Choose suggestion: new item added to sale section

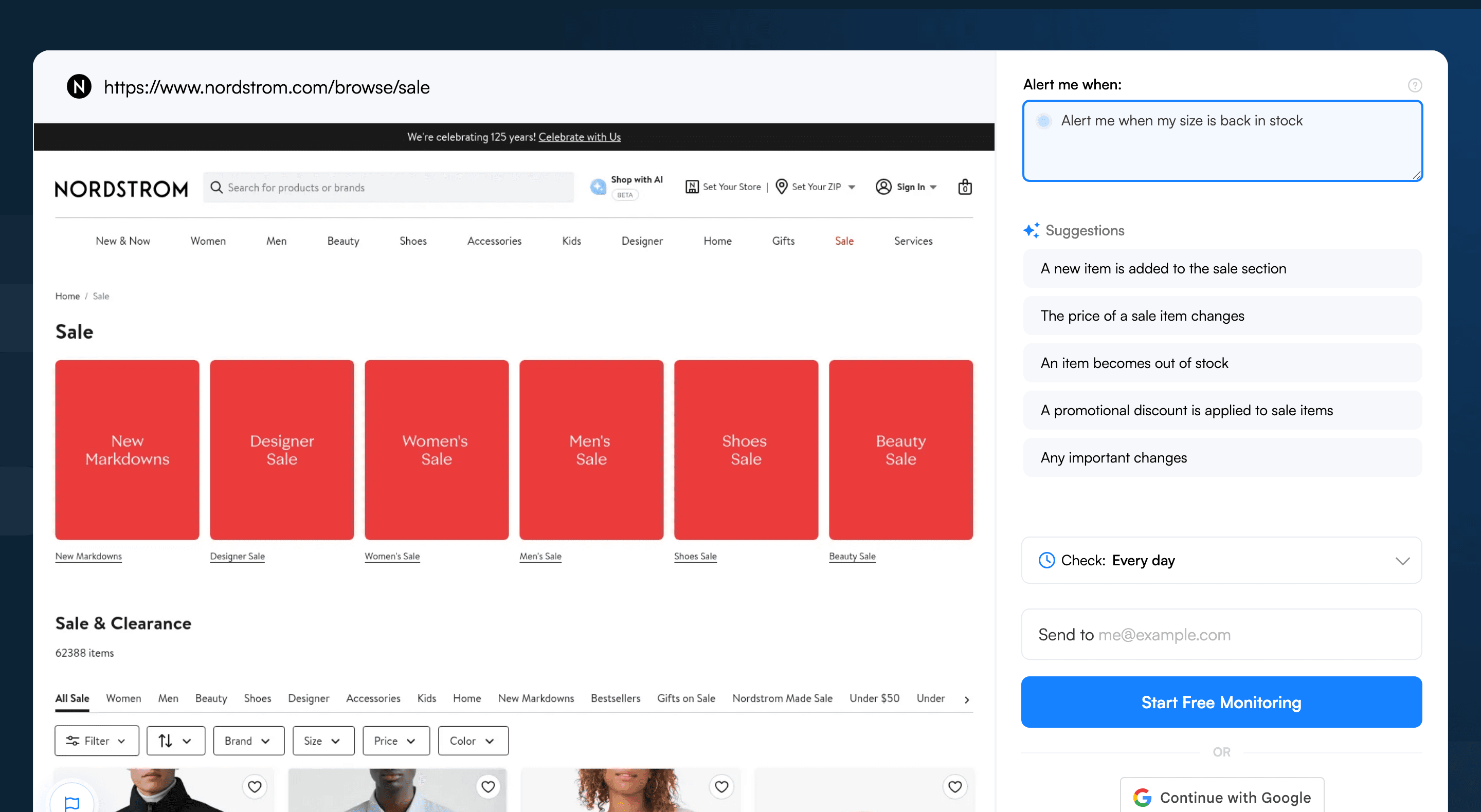(x=1222, y=268)
